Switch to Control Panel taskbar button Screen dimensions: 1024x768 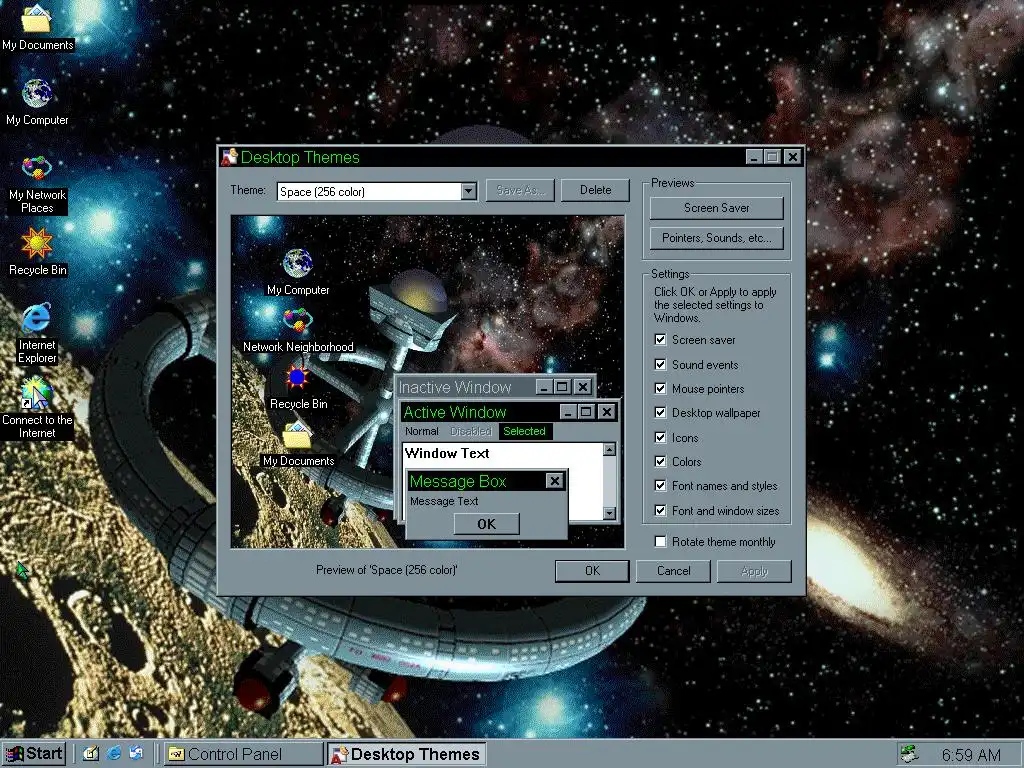pyautogui.click(x=243, y=754)
